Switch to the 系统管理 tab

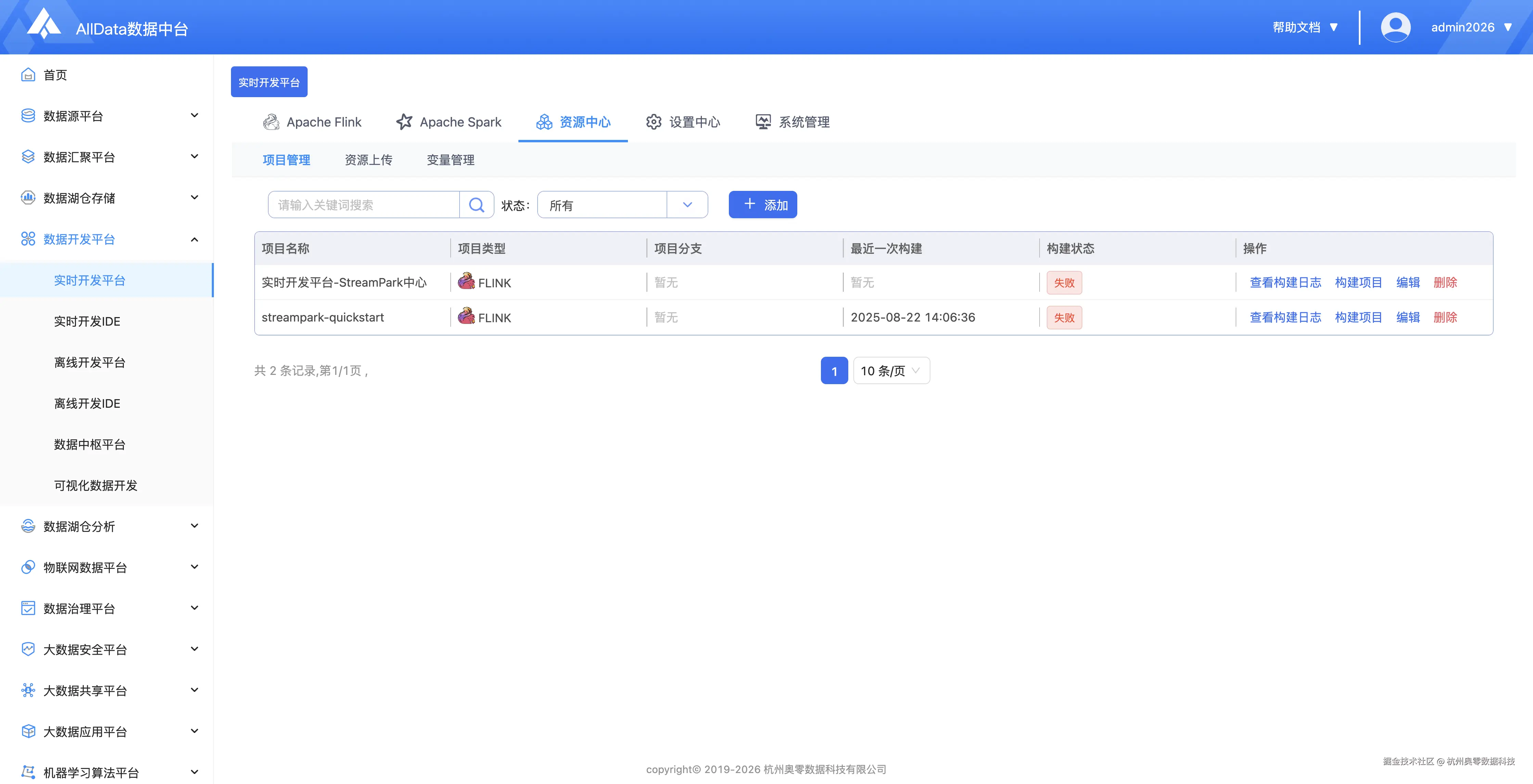tap(792, 122)
